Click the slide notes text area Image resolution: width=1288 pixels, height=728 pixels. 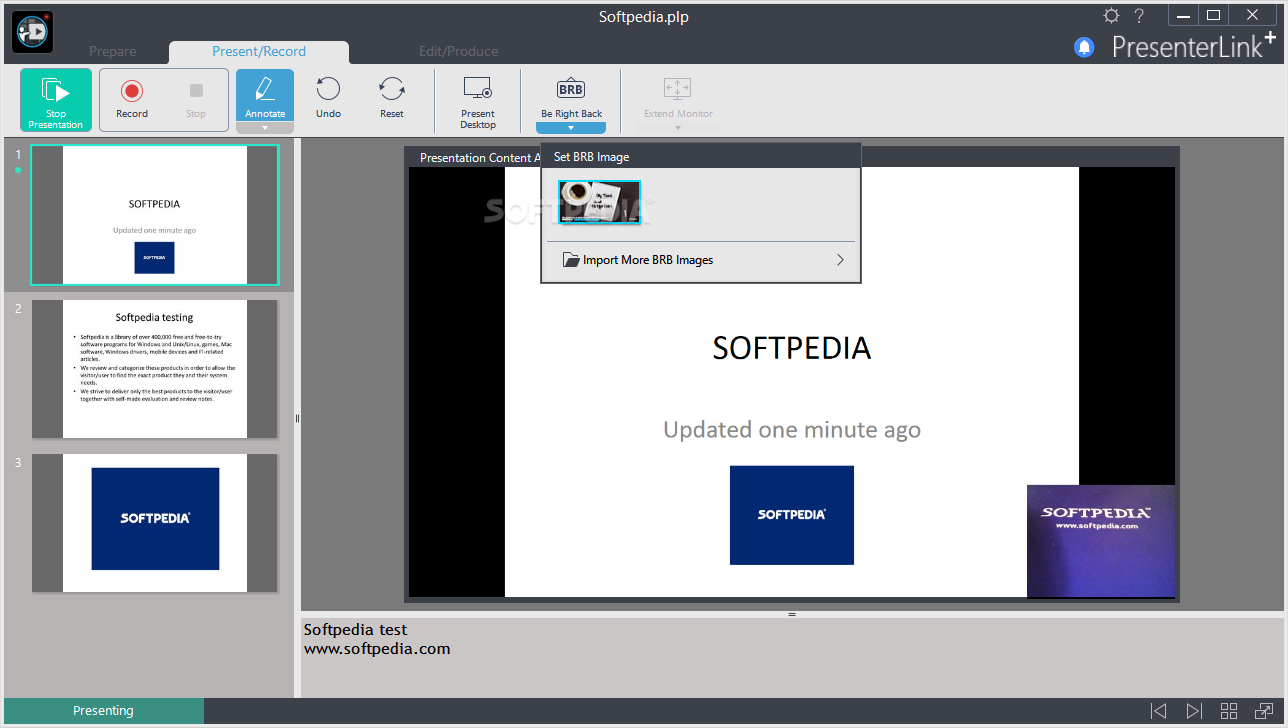pos(792,658)
